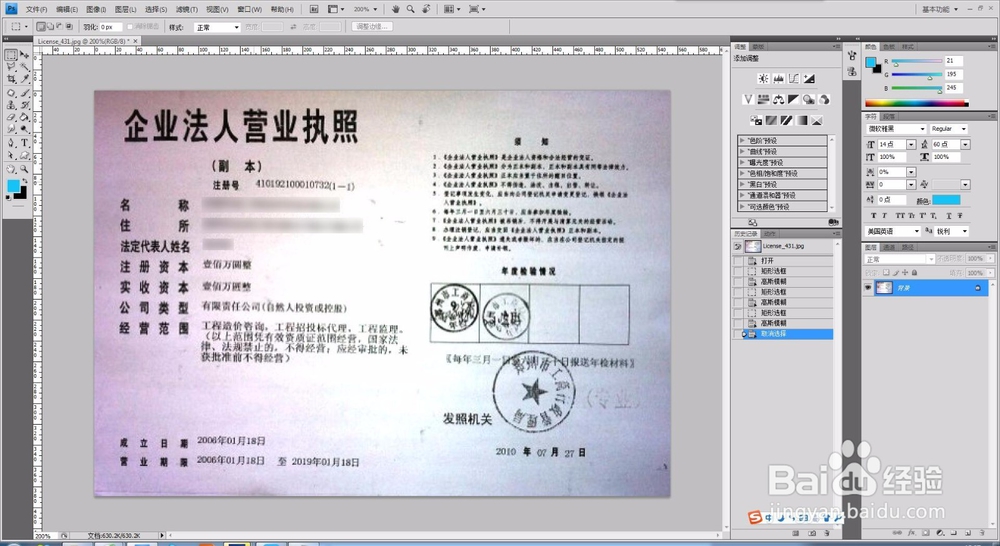
Task: Open the 文件(F) menu
Action: [x=36, y=10]
